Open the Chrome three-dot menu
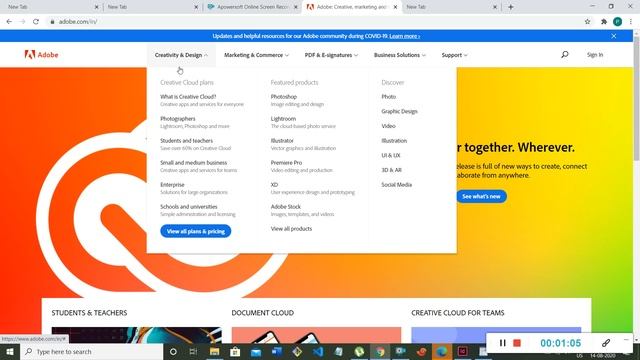Viewport: 640px width, 360px height. 631,22
